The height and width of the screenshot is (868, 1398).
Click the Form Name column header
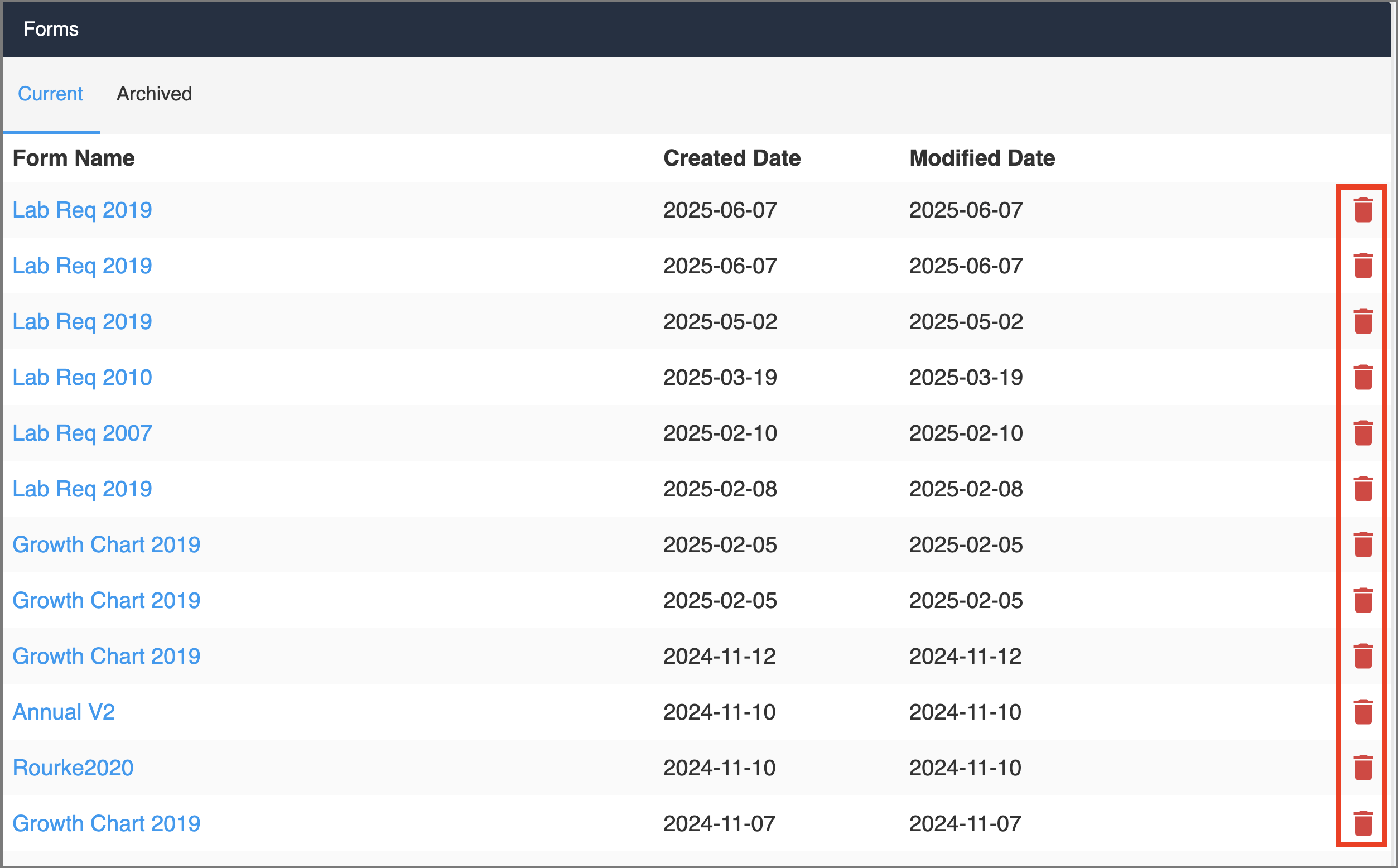[x=74, y=158]
